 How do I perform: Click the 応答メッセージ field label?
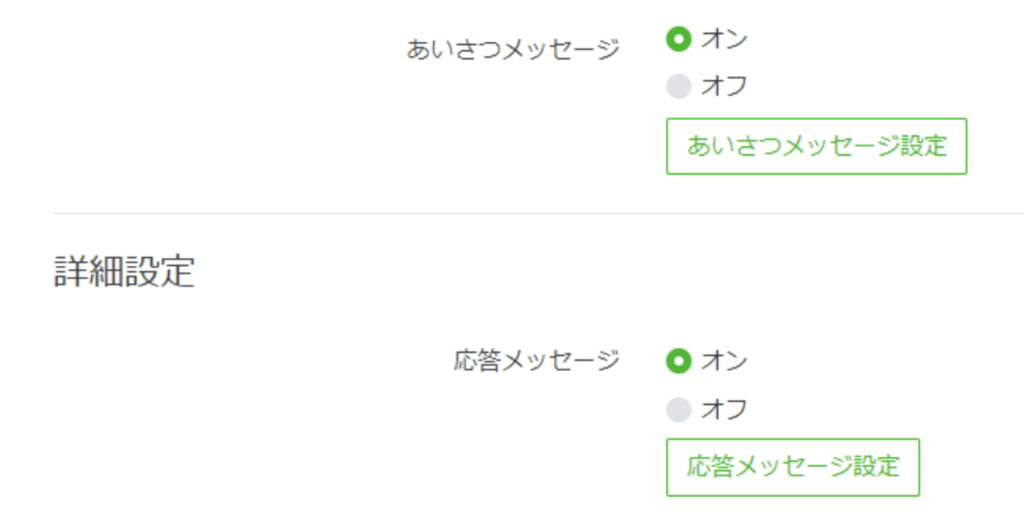[536, 361]
